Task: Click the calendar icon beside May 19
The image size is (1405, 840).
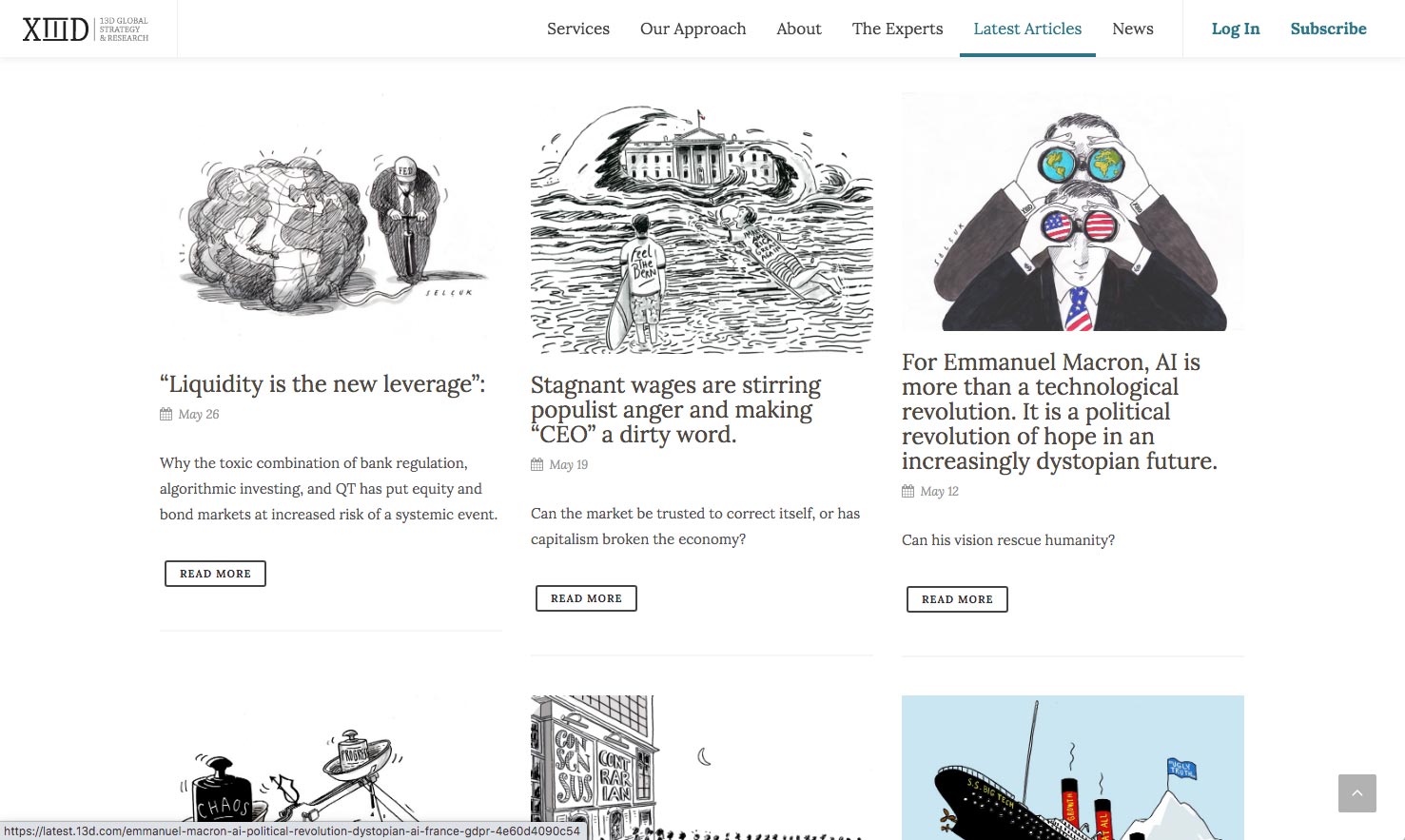Action: tap(537, 464)
